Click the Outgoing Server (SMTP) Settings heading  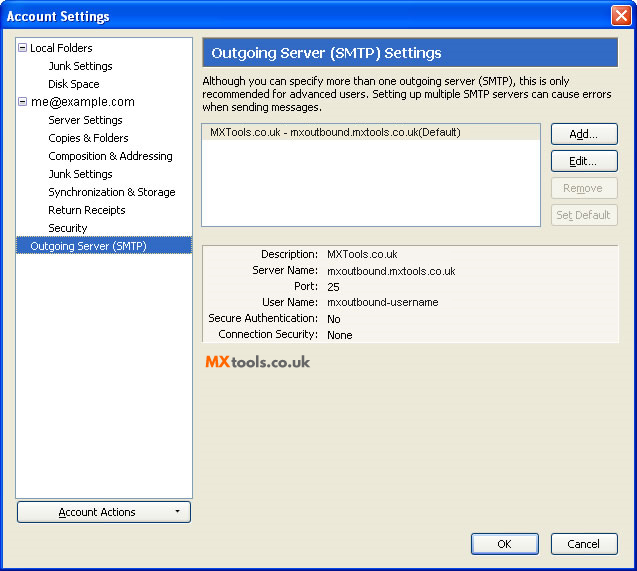click(x=326, y=53)
